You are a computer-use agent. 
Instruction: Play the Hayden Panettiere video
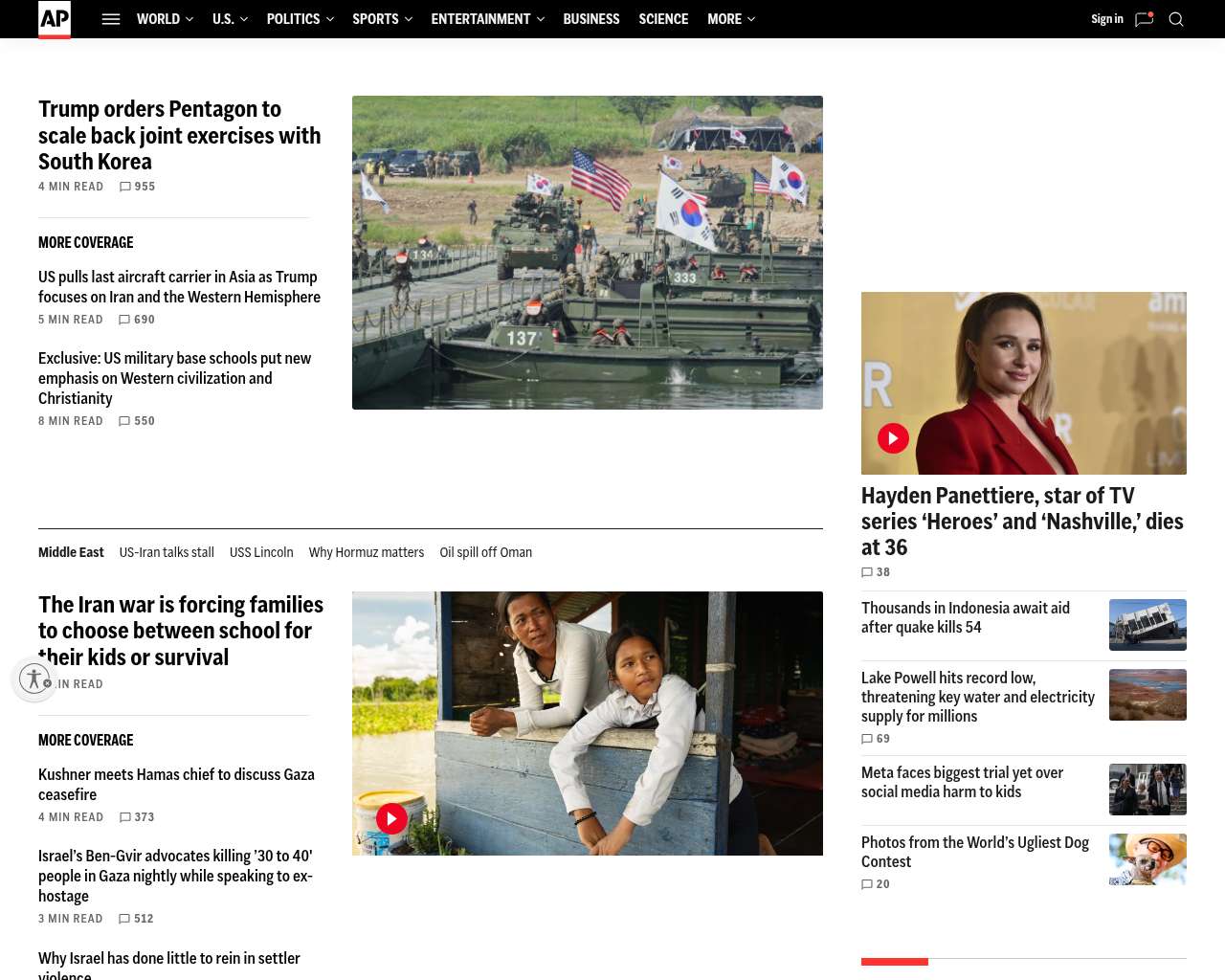[x=893, y=438]
